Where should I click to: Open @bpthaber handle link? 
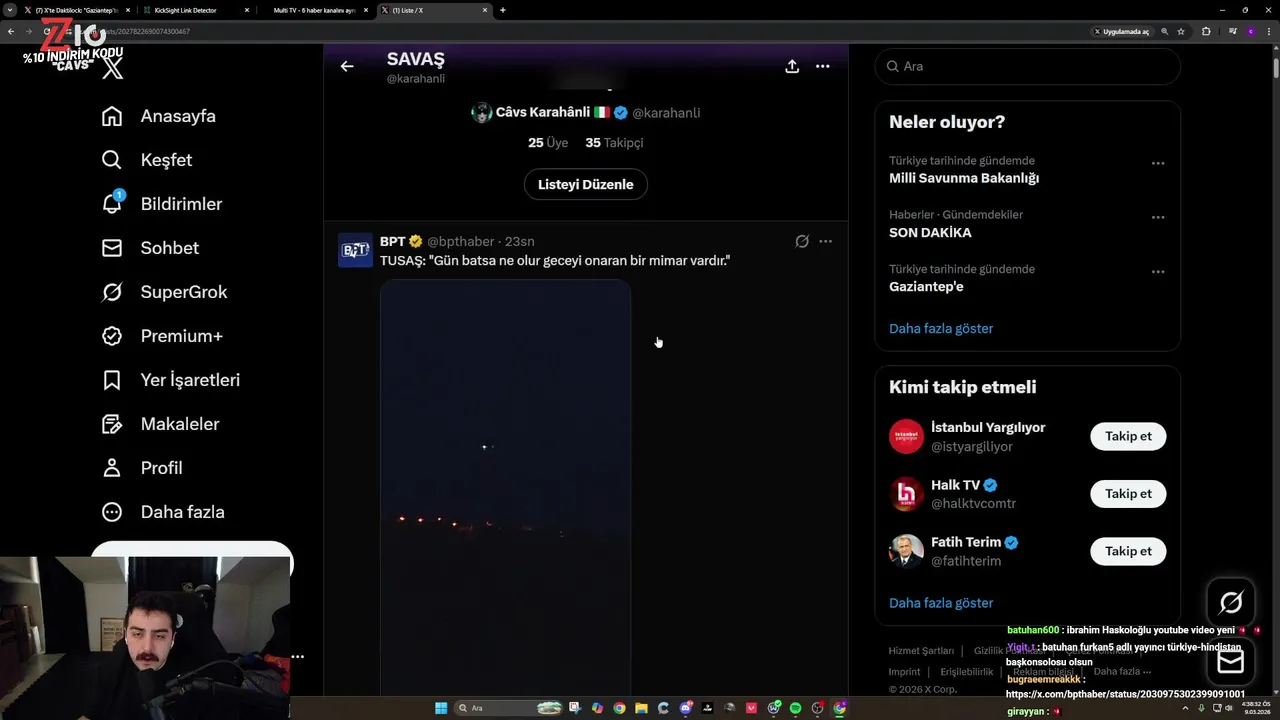coord(461,241)
